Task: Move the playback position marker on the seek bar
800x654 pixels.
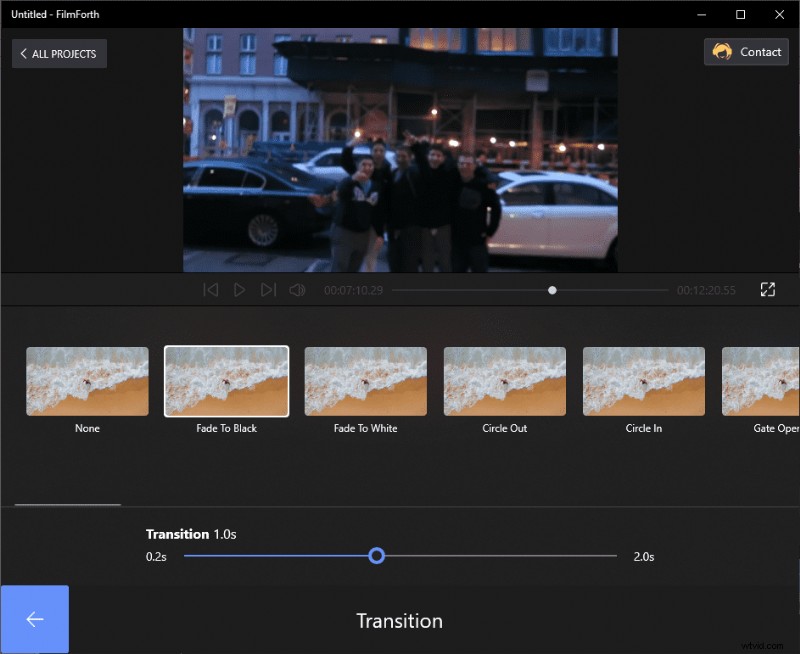Action: 552,290
